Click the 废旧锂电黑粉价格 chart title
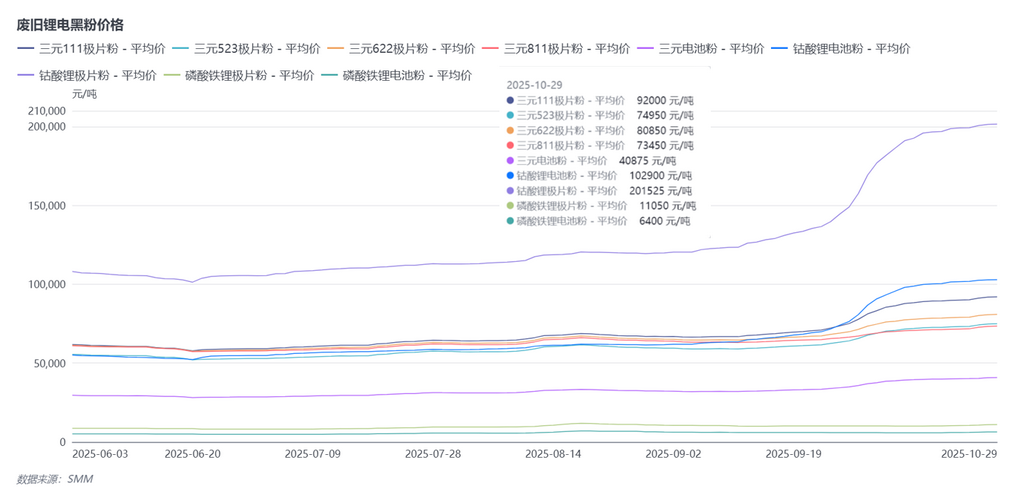Viewport: 1024px width, 499px height. coord(70,24)
